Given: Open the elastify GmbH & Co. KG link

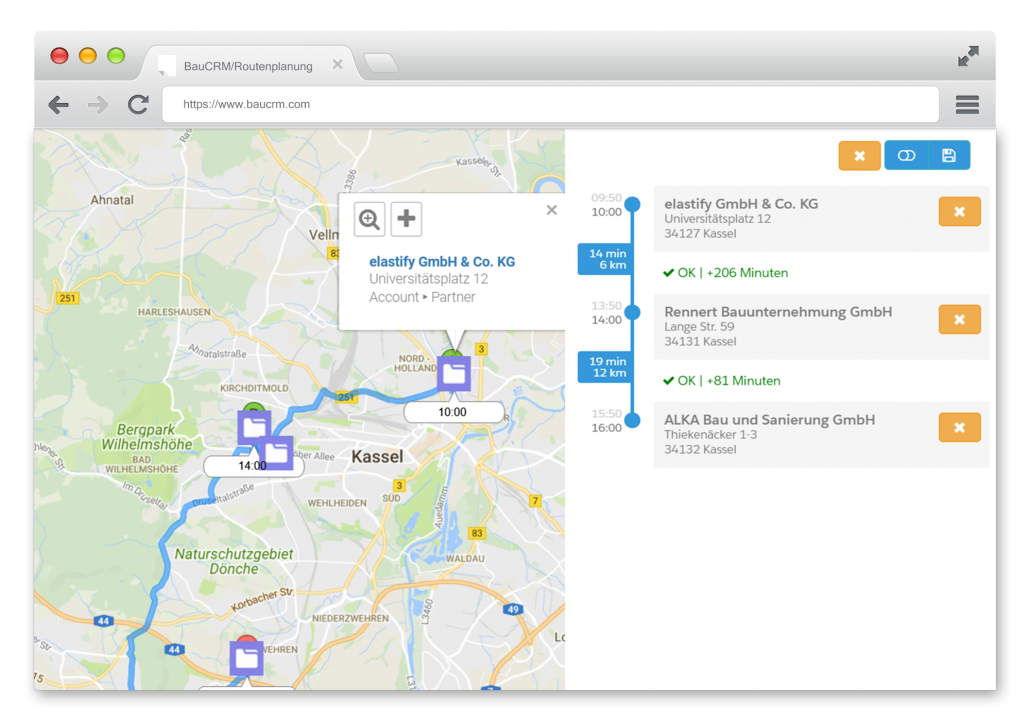Looking at the screenshot, I should 444,261.
